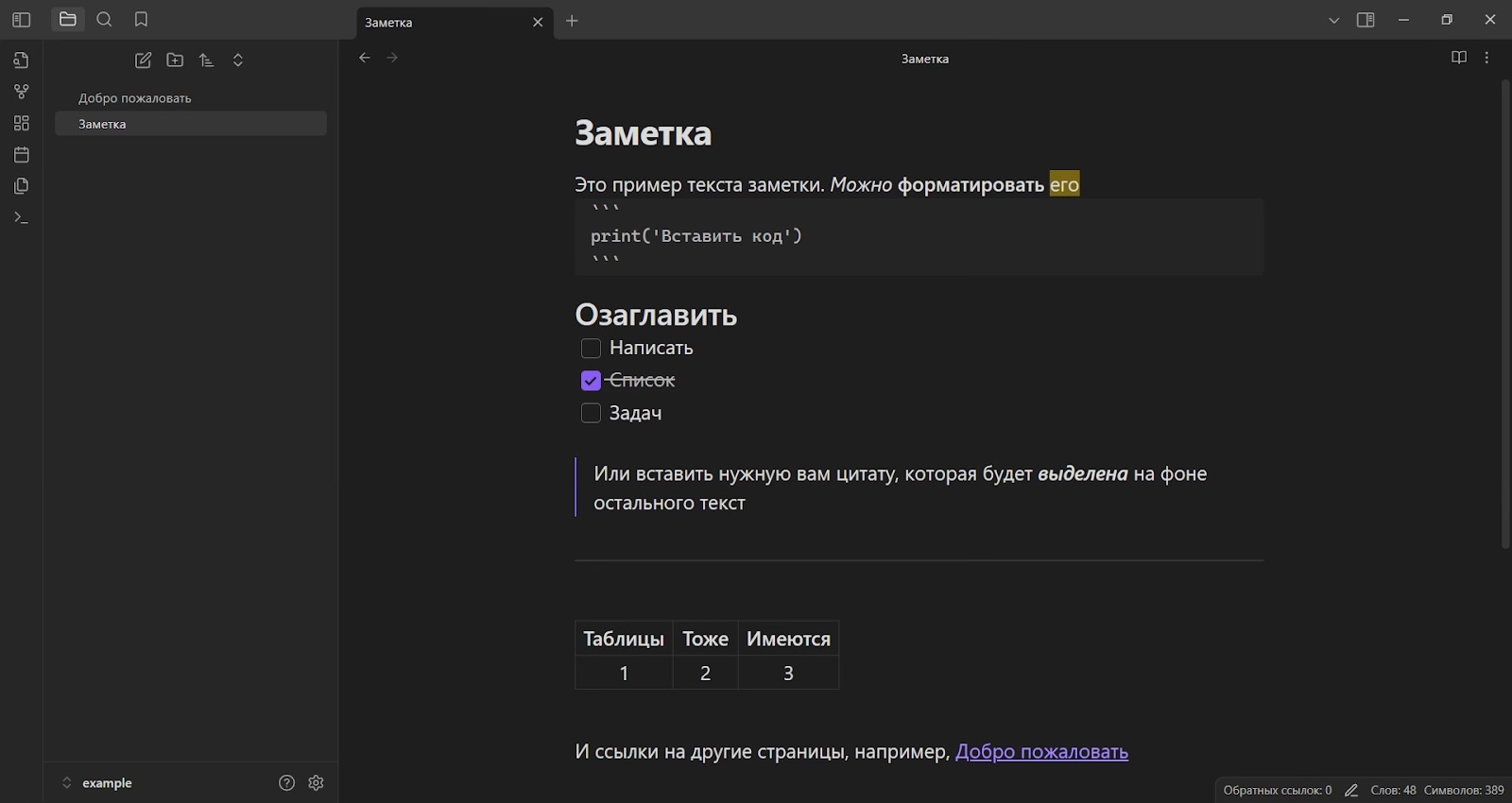
Task: Click the Озаглавить heading
Action: 656,316
